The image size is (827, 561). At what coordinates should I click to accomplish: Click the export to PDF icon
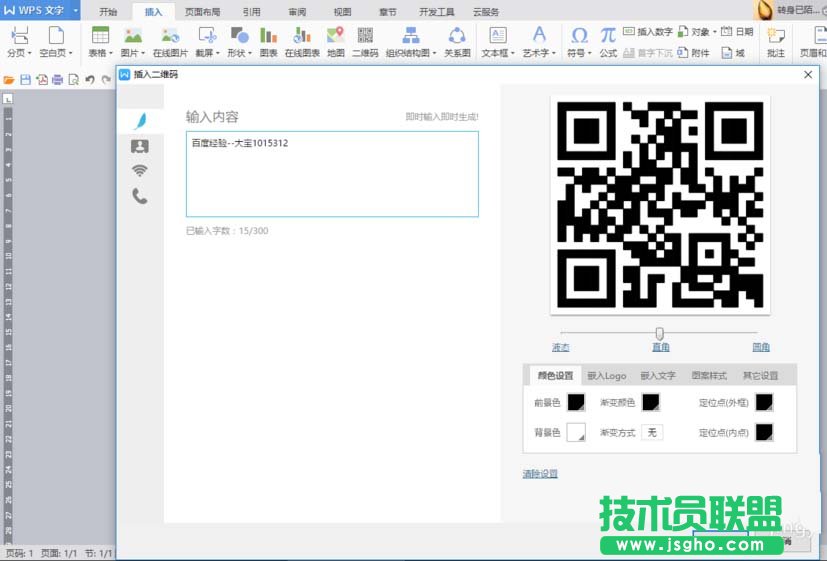42,80
